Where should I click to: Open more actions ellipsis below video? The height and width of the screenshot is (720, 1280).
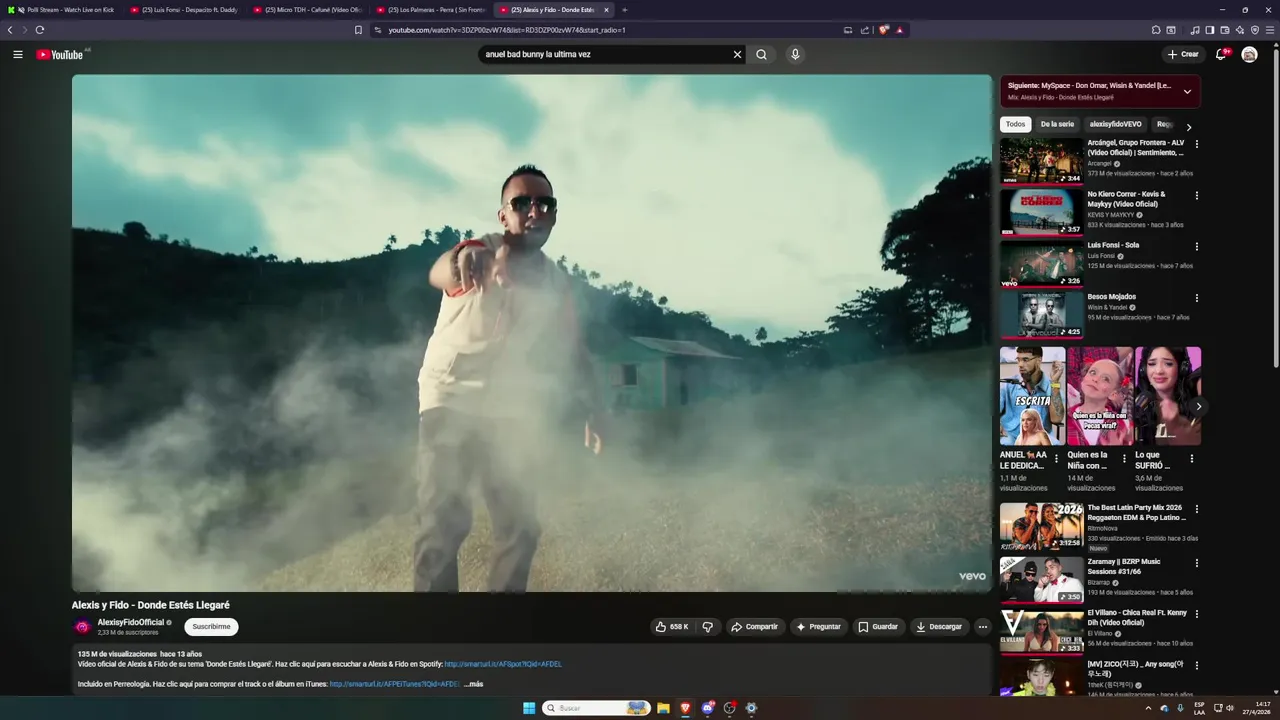(982, 627)
